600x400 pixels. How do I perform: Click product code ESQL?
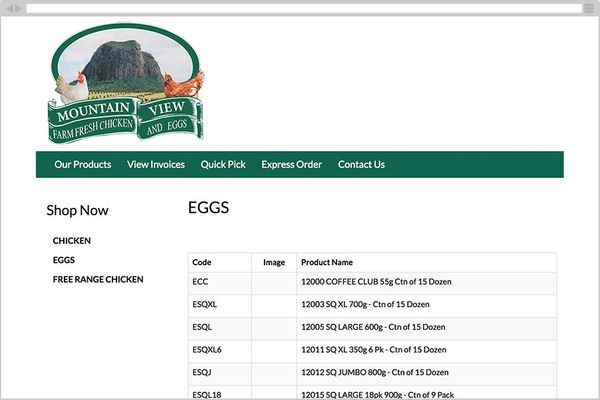(202, 327)
